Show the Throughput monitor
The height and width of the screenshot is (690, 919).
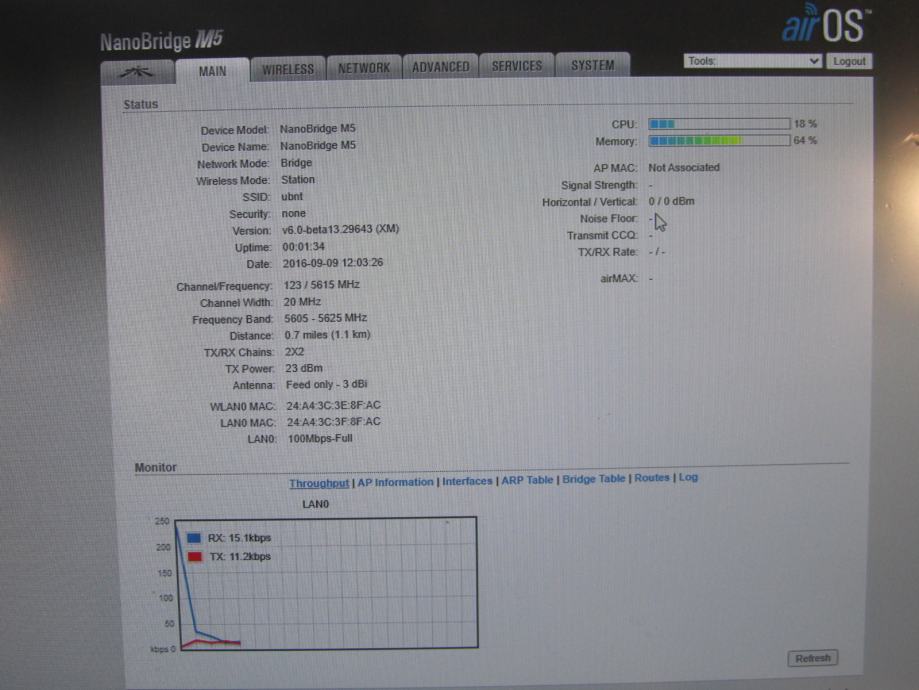point(319,483)
